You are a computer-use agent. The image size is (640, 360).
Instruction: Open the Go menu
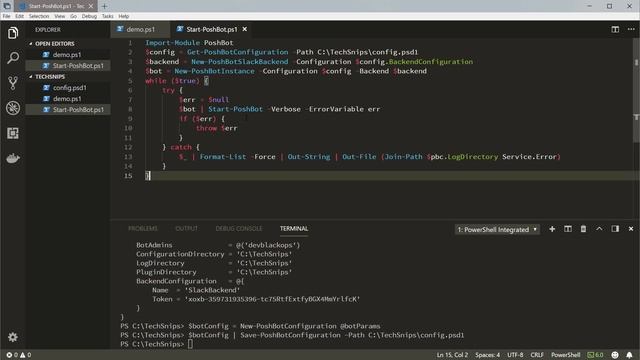coord(73,16)
